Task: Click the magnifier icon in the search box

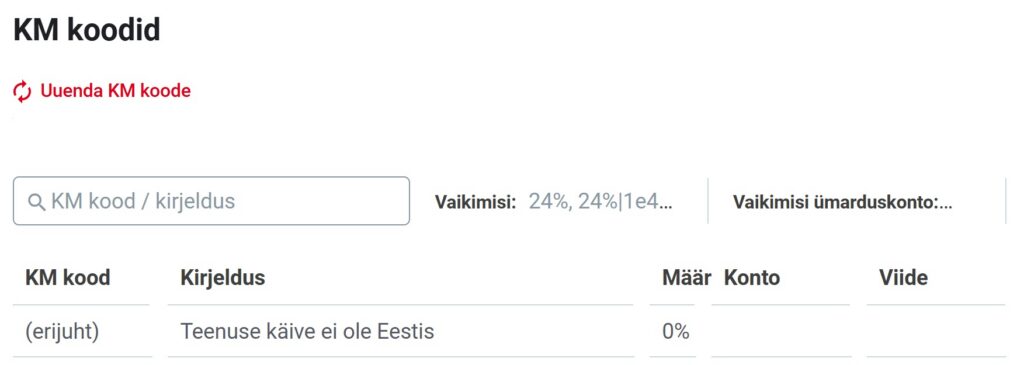Action: coord(37,202)
